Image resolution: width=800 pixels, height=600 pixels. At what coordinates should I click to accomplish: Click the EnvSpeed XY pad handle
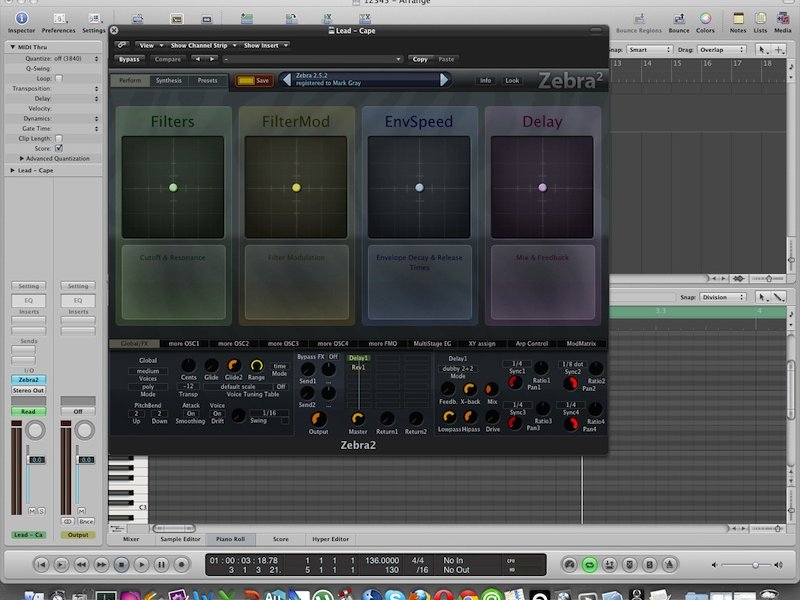419,187
